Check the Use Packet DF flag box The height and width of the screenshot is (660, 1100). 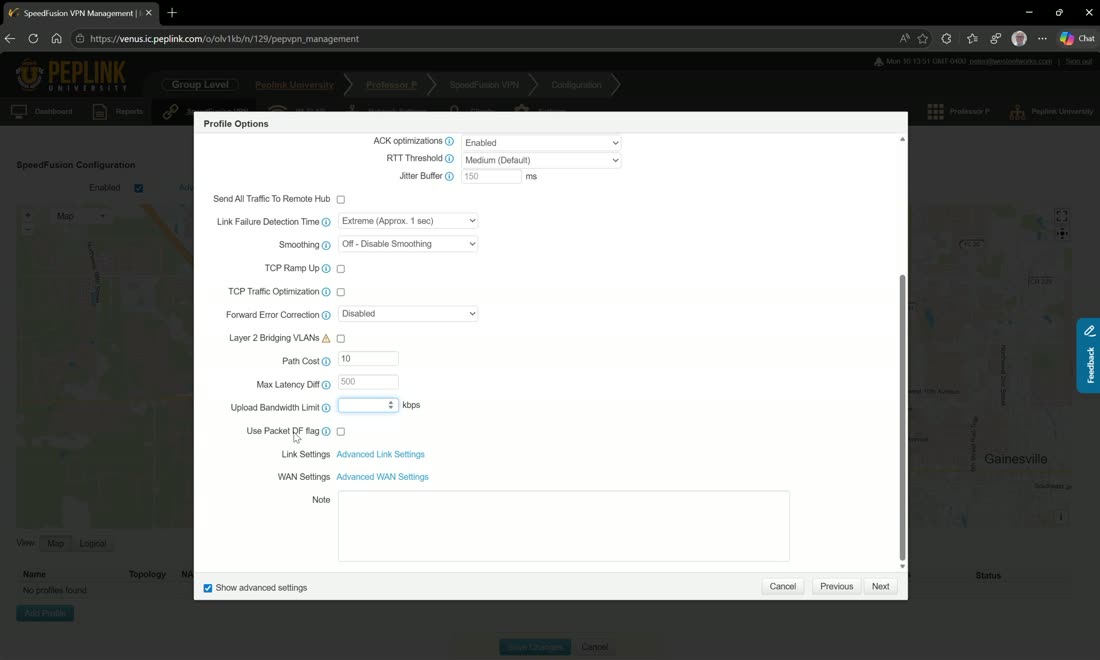click(x=341, y=431)
